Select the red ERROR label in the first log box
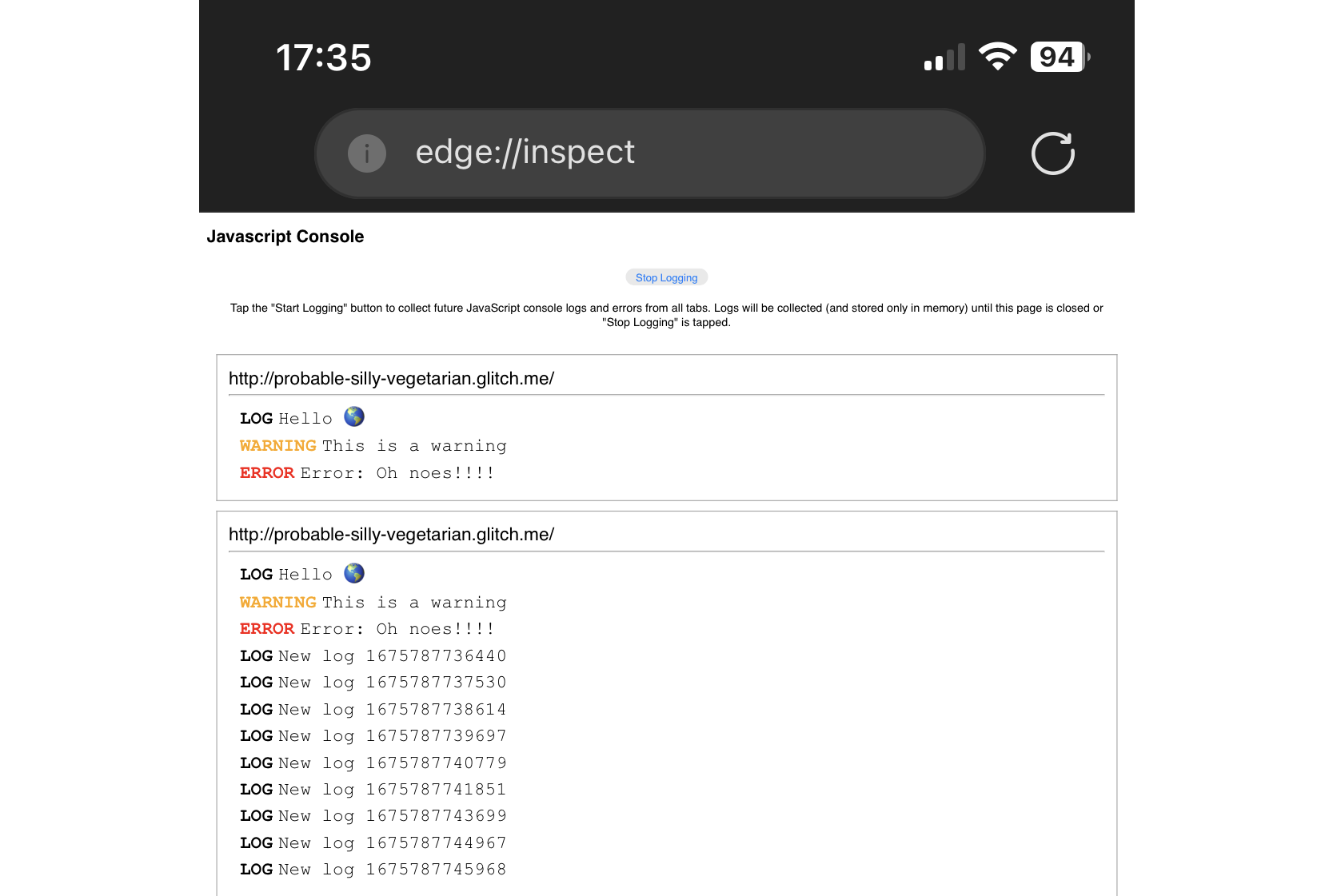The height and width of the screenshot is (896, 1321). [x=266, y=473]
